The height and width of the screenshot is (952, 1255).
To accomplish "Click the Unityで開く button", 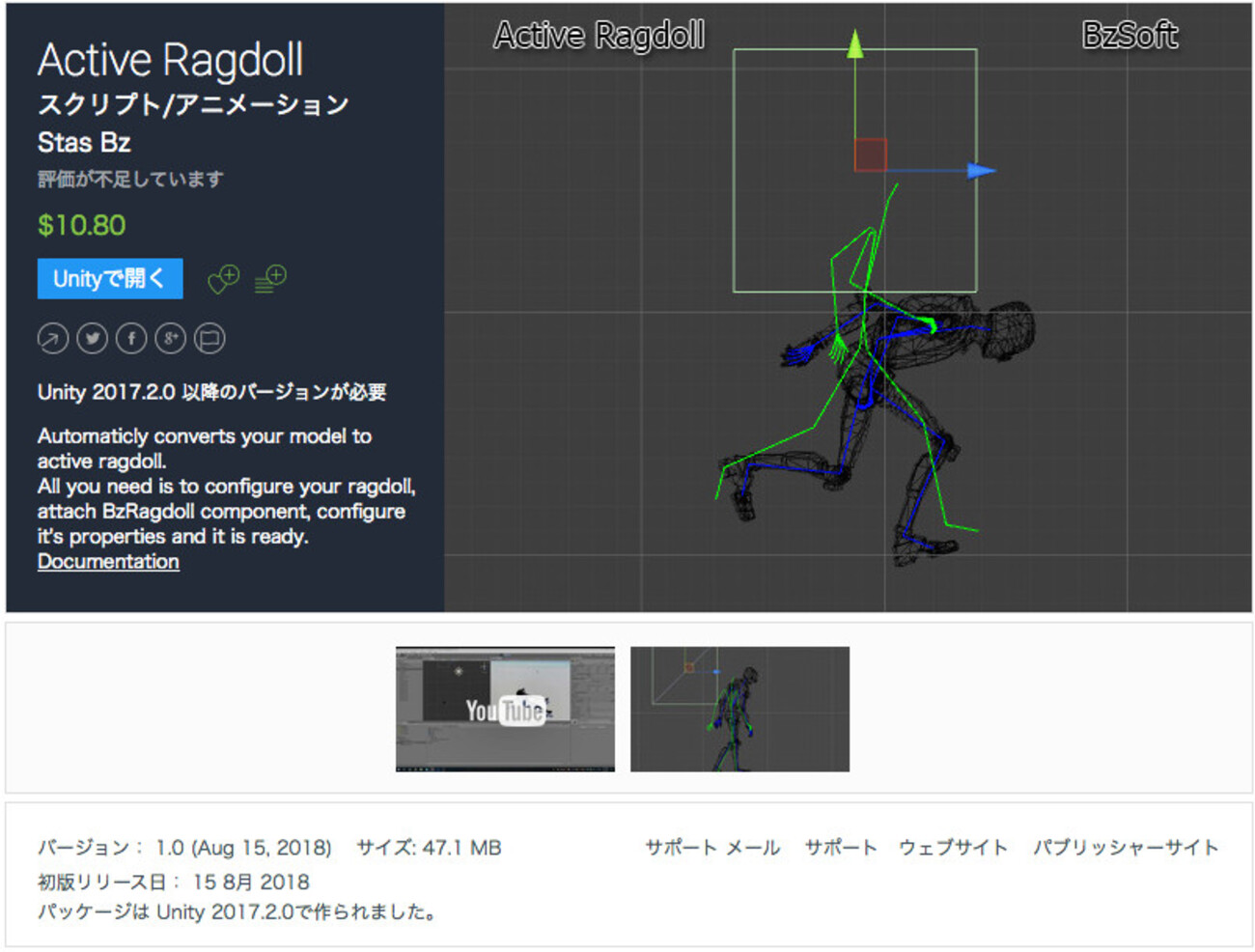I will click(110, 279).
